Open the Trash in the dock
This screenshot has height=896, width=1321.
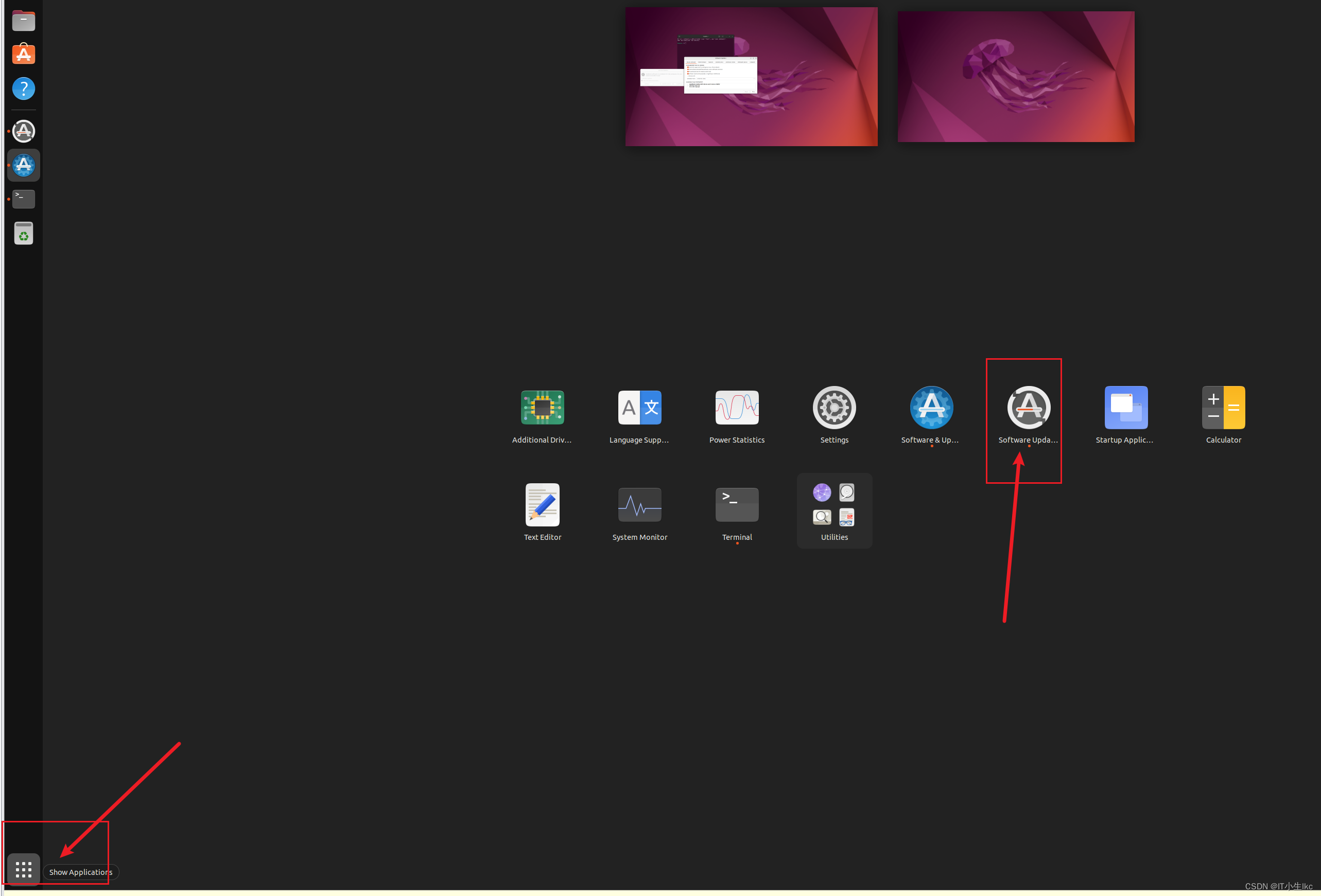[x=23, y=233]
